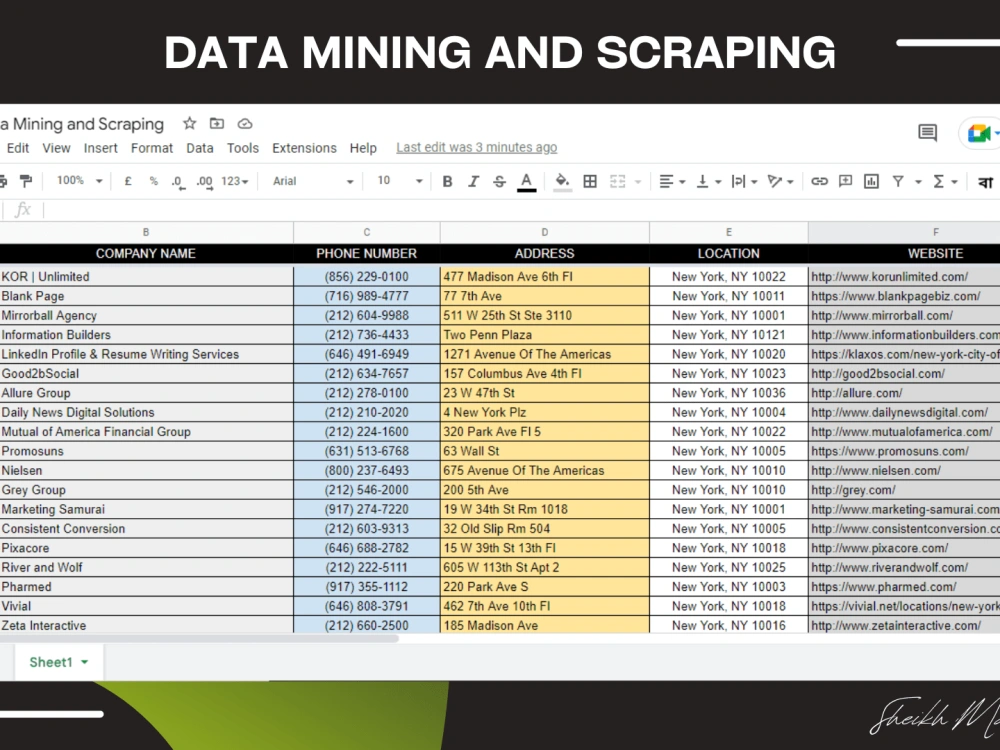Open allure.com website link
Screen dimensions: 1000x750
(857, 393)
